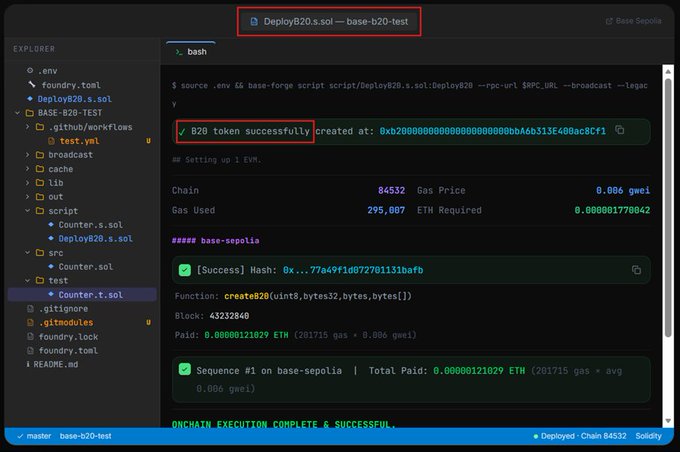
Task: Click the BASE-B20-TEST folder icon
Action: [29, 113]
